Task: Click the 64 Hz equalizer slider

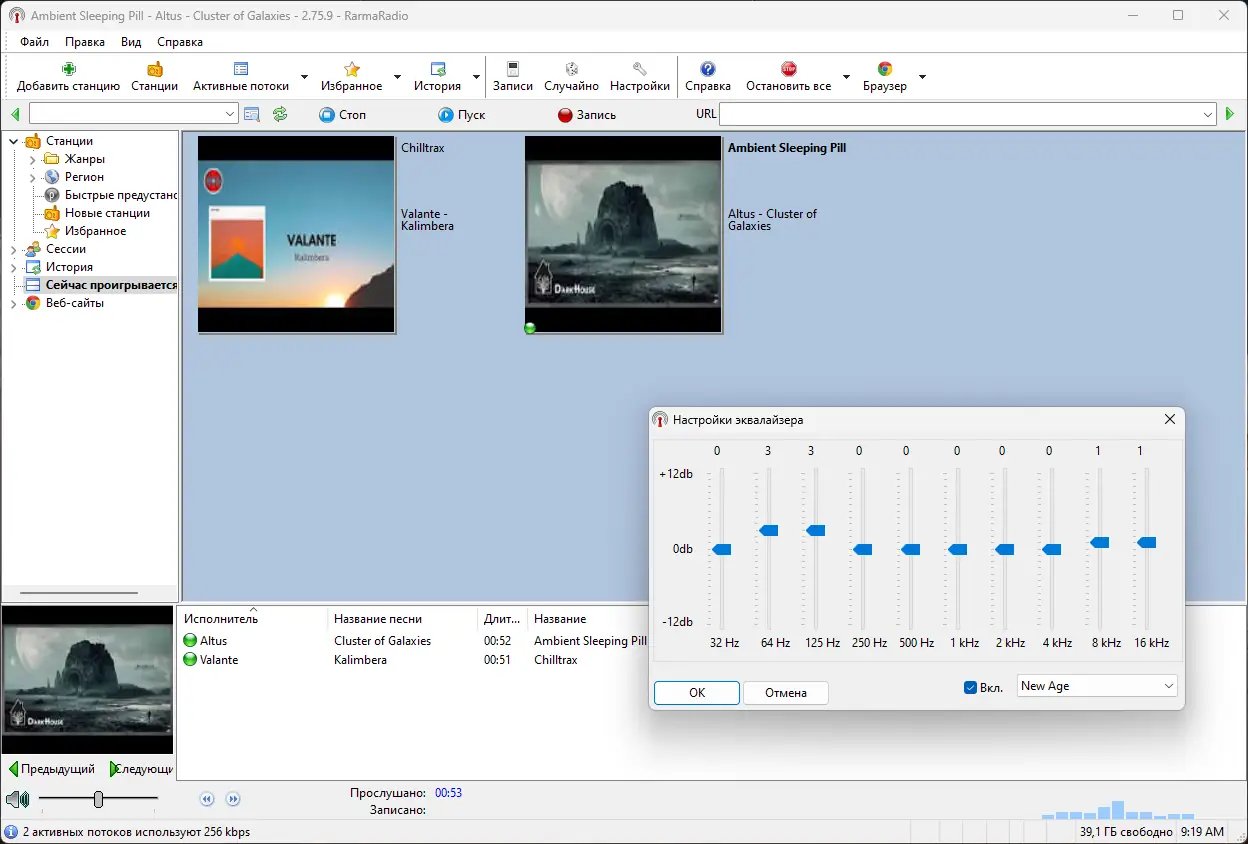Action: (769, 530)
